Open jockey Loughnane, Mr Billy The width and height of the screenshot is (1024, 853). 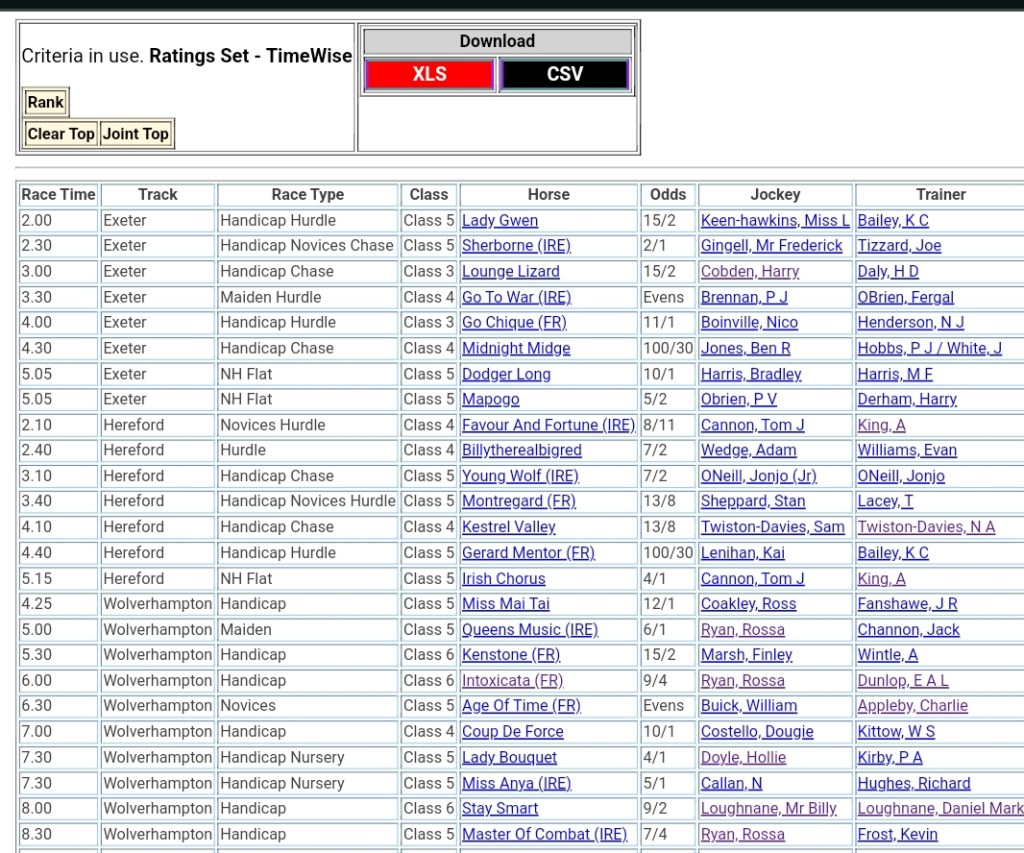[768, 809]
